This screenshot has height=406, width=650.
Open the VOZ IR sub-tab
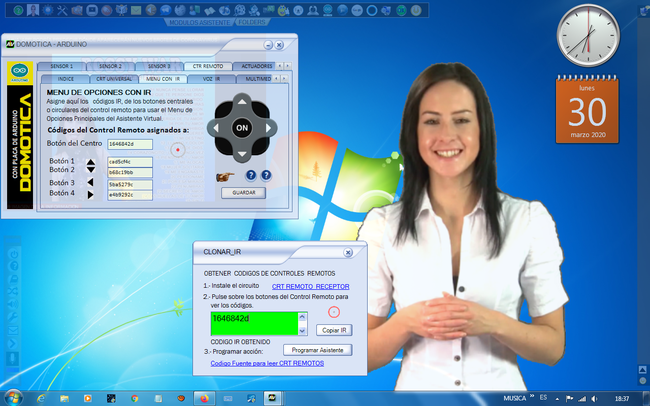[x=211, y=79]
